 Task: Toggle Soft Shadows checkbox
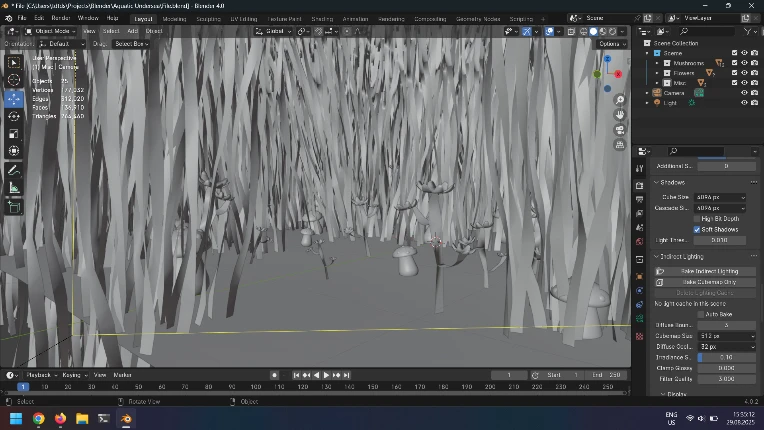click(x=697, y=229)
